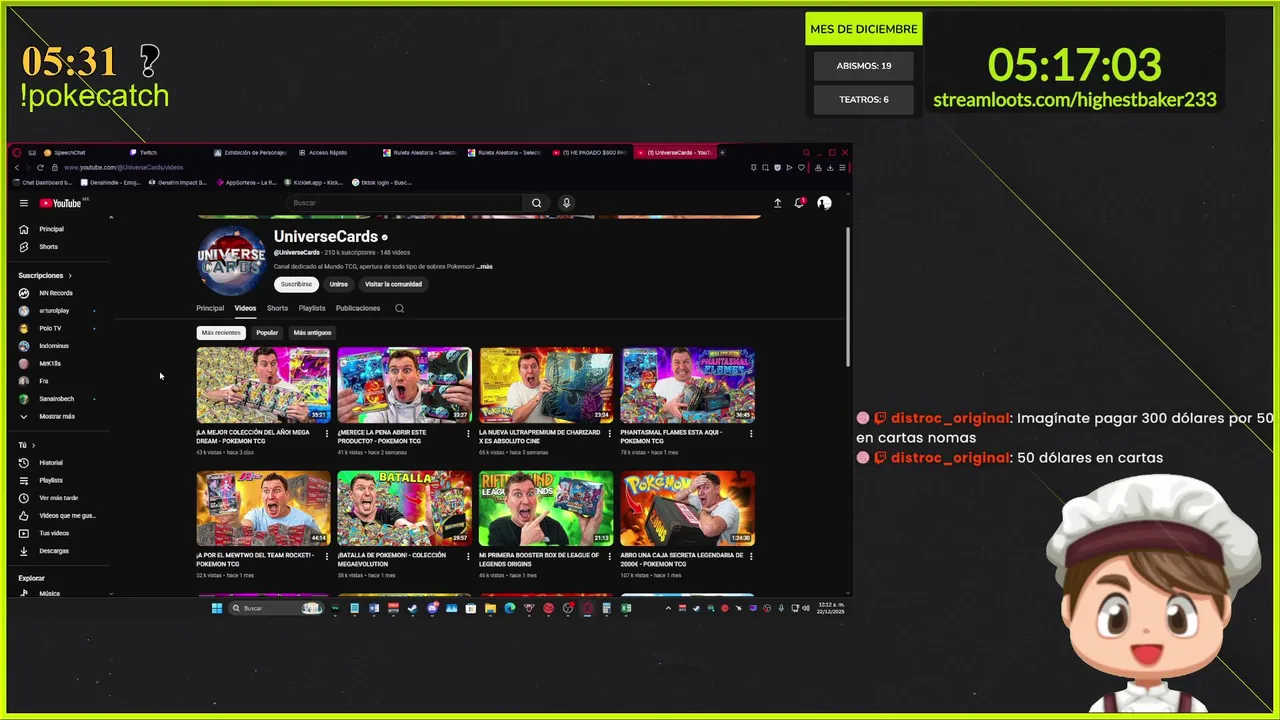Open A POR EL MEWTWO video thumbnail
The height and width of the screenshot is (720, 1280).
pyautogui.click(x=263, y=508)
